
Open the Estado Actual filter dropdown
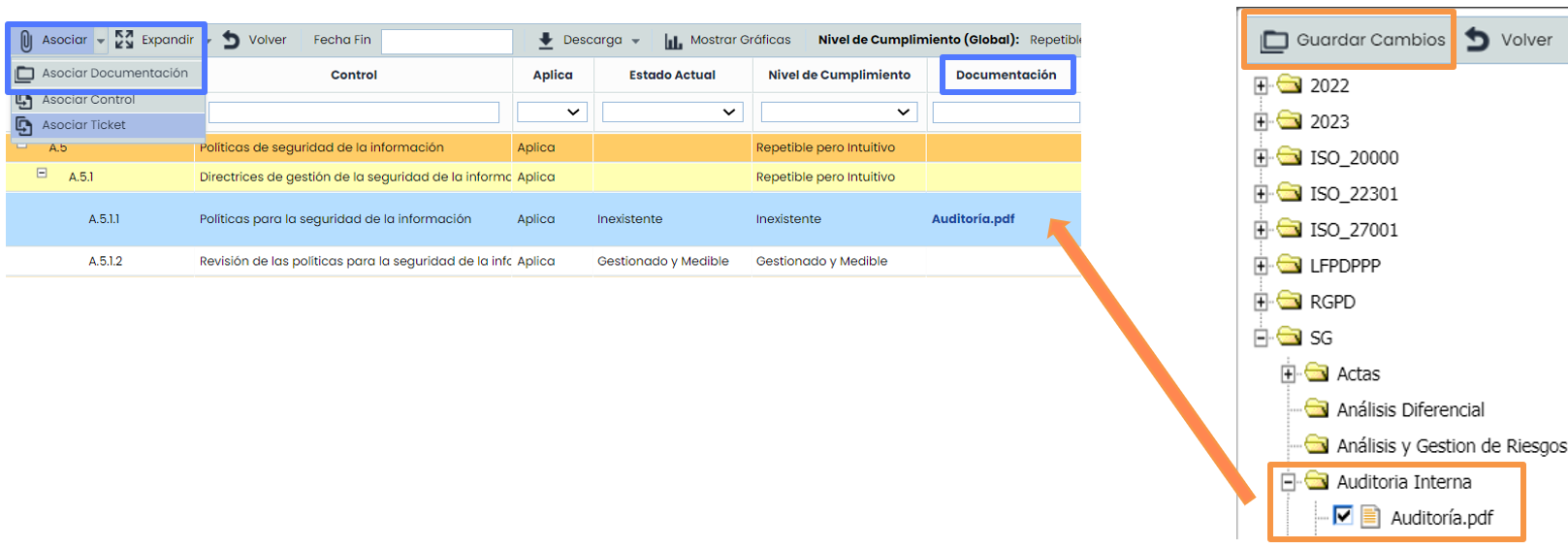(x=672, y=113)
